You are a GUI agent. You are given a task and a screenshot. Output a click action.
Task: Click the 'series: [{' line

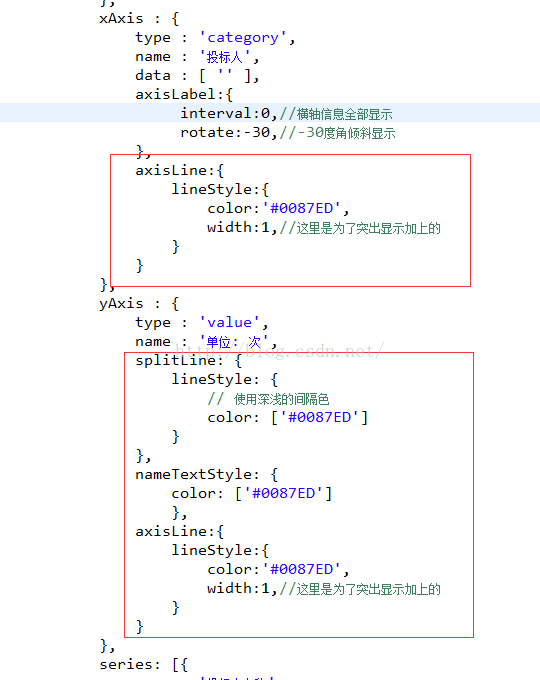[x=144, y=664]
